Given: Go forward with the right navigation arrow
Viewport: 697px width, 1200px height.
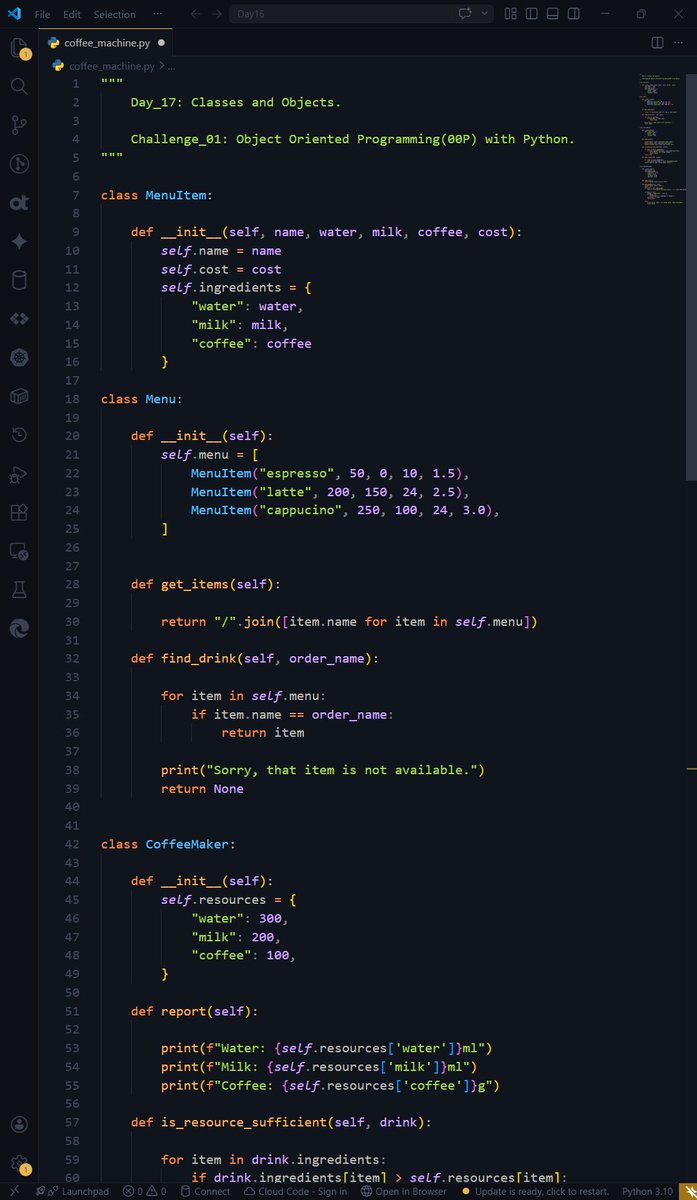Looking at the screenshot, I should tap(217, 14).
